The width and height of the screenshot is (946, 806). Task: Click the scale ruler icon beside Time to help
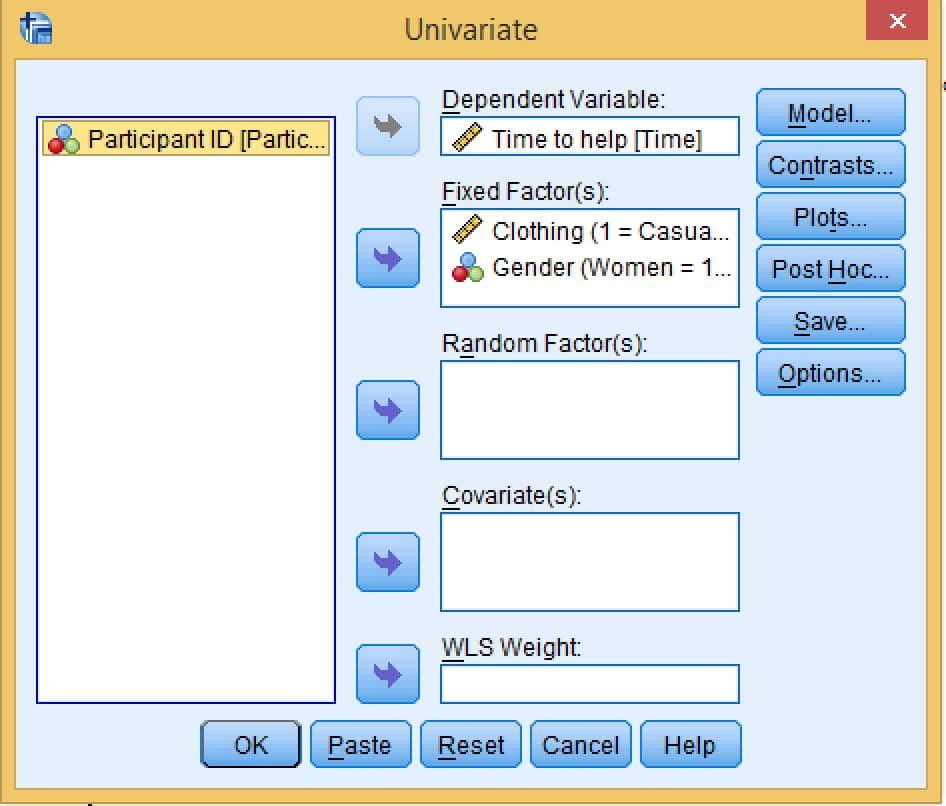point(467,137)
